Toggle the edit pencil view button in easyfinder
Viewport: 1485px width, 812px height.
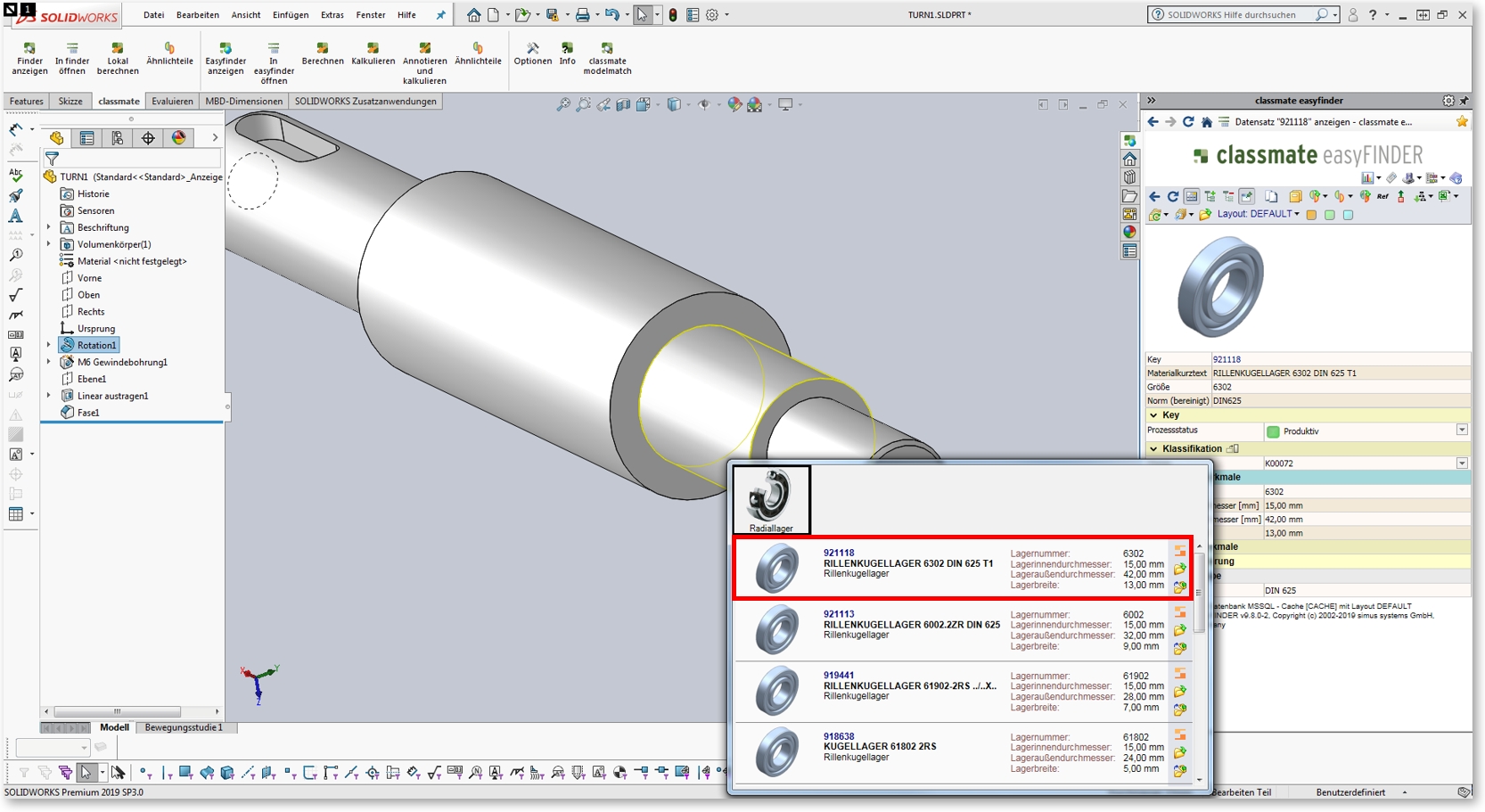pyautogui.click(x=1246, y=196)
